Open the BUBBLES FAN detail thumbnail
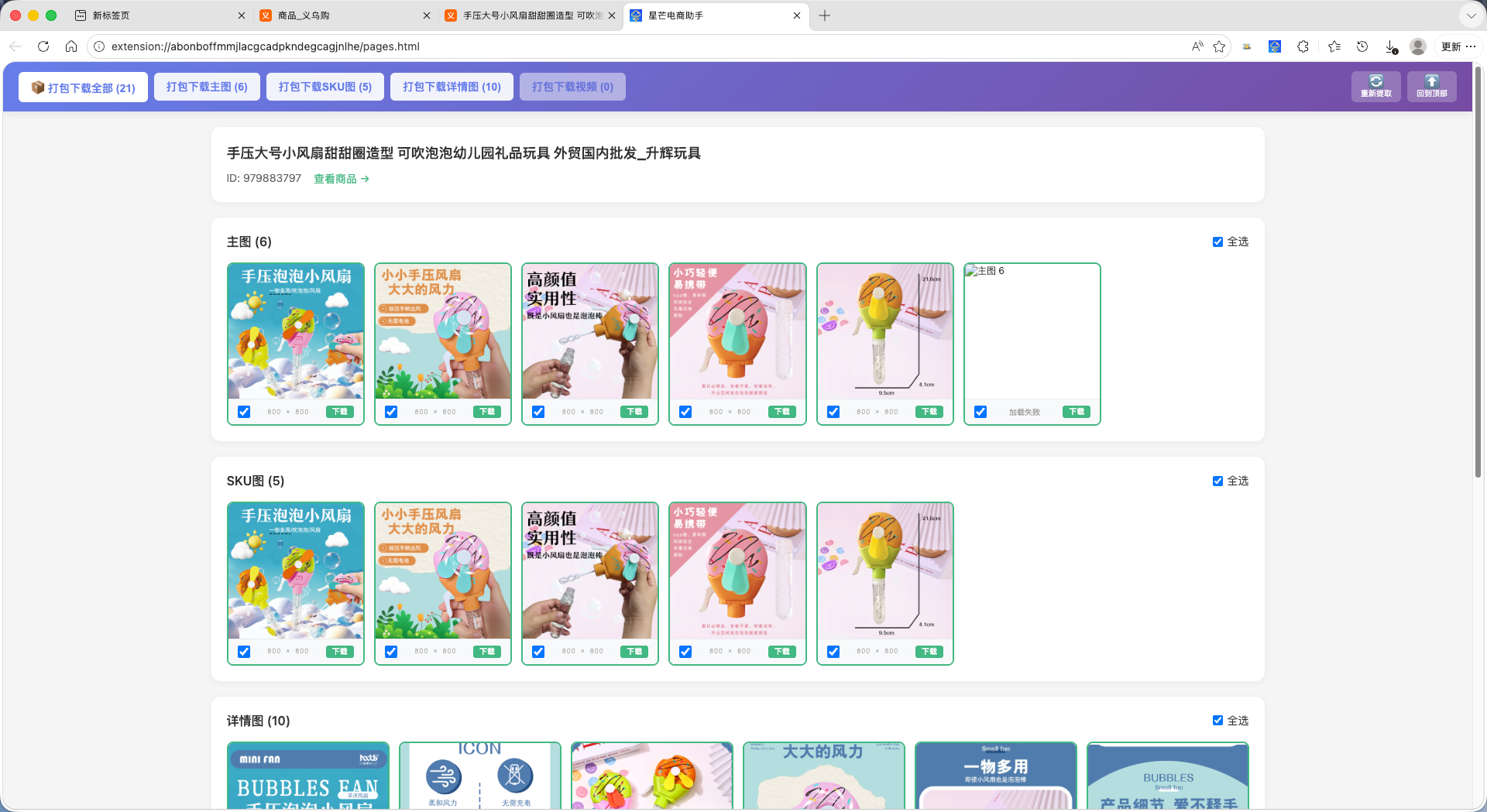 tap(308, 776)
